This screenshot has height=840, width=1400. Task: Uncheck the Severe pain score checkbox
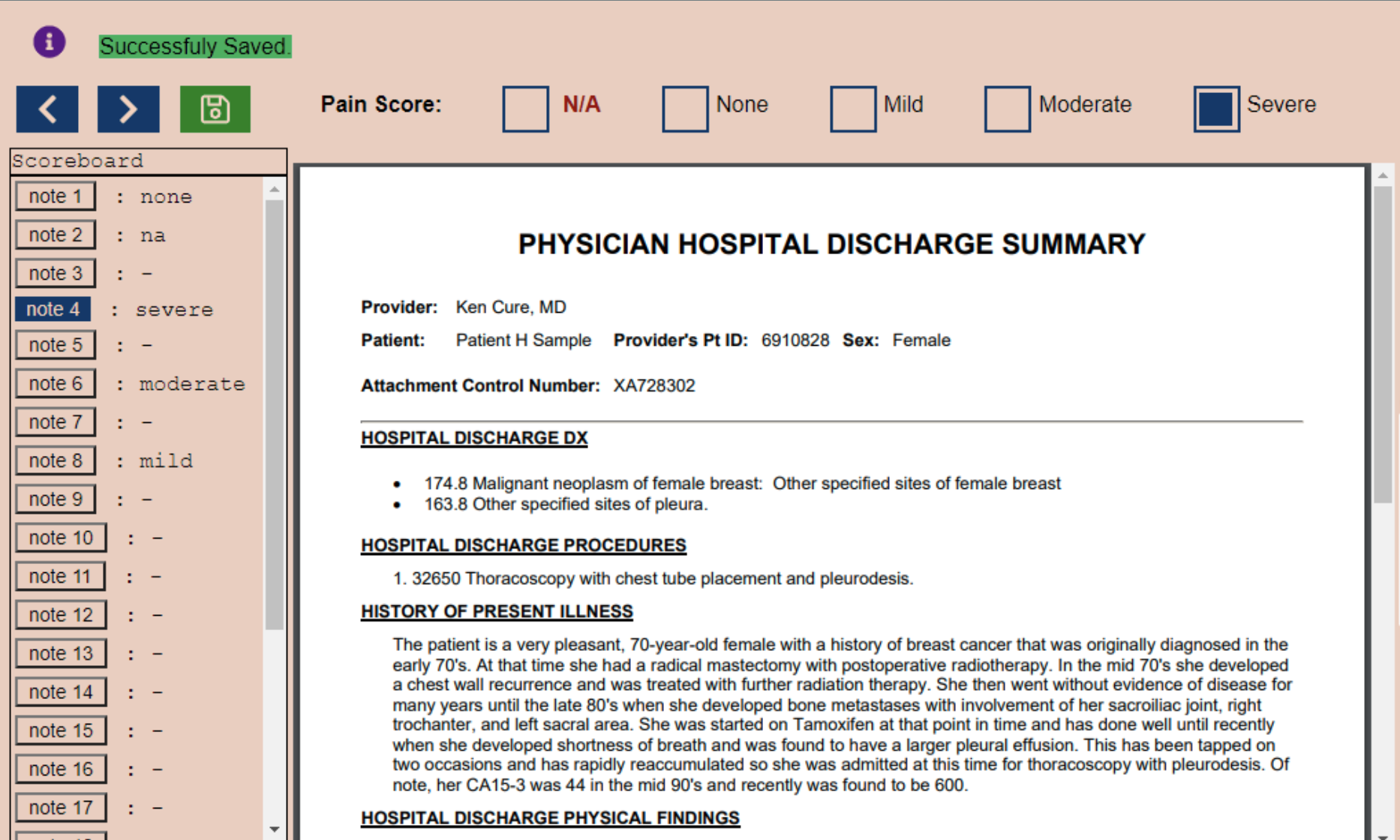click(1215, 109)
